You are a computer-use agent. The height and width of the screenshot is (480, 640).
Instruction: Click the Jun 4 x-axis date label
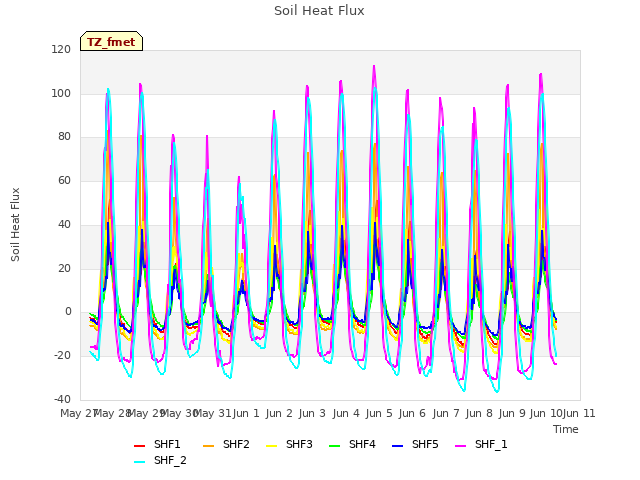pyautogui.click(x=346, y=413)
